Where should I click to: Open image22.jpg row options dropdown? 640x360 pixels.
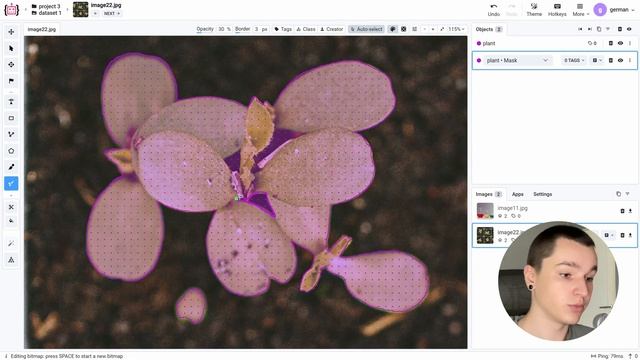tap(608, 235)
